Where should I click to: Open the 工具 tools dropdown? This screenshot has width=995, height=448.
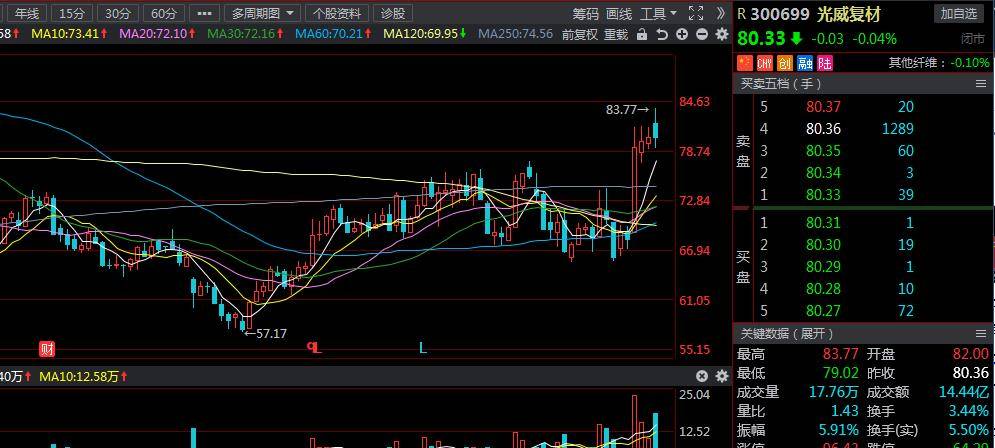658,13
